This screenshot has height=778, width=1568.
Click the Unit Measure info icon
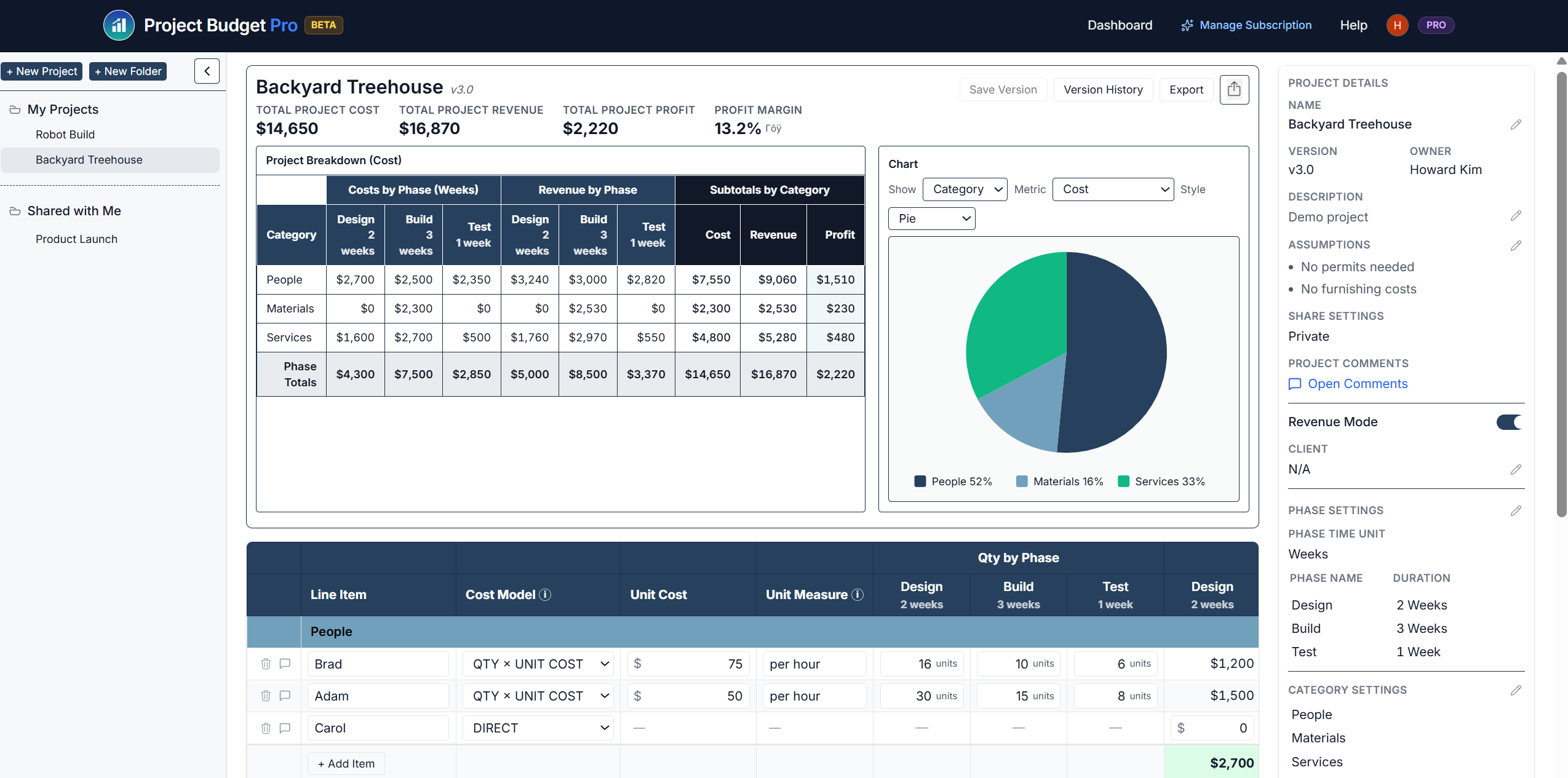click(x=857, y=594)
